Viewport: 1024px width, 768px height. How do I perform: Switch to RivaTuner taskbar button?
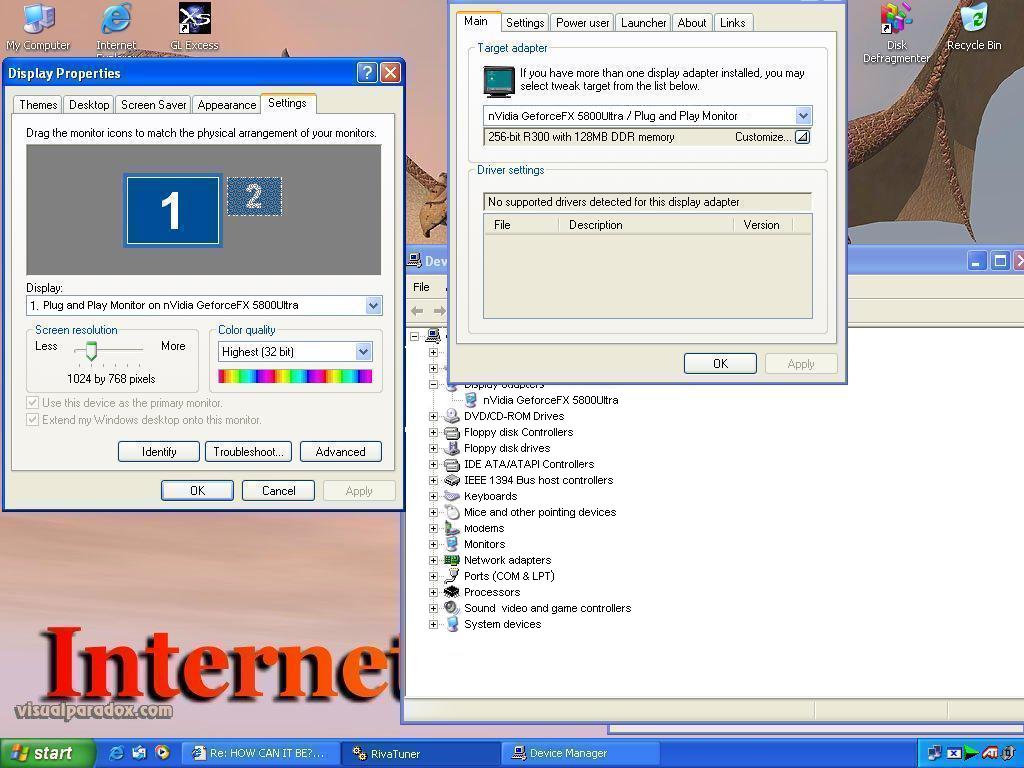point(422,754)
